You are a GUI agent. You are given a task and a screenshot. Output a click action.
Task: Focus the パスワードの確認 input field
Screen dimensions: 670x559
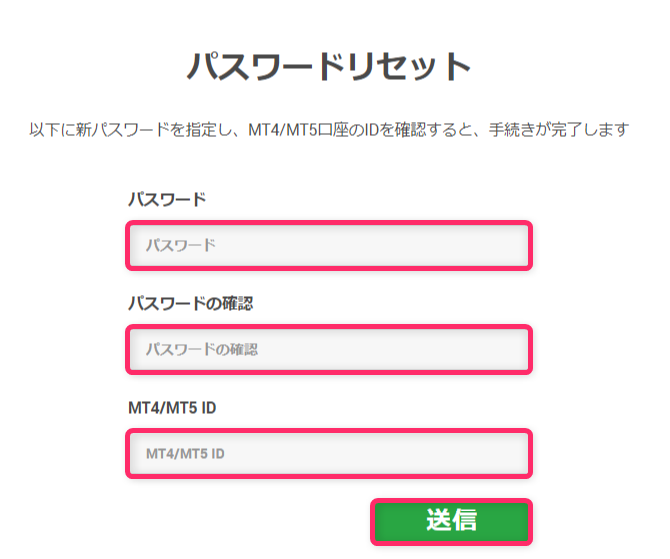[x=329, y=349]
